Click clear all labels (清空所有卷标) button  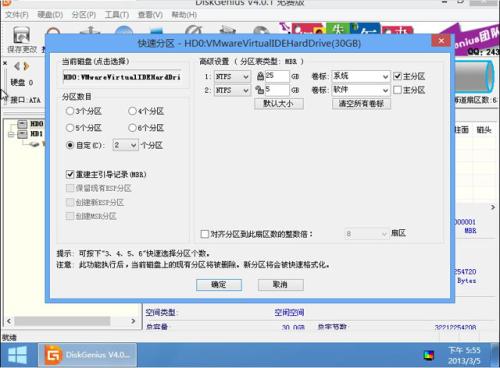click(x=361, y=104)
